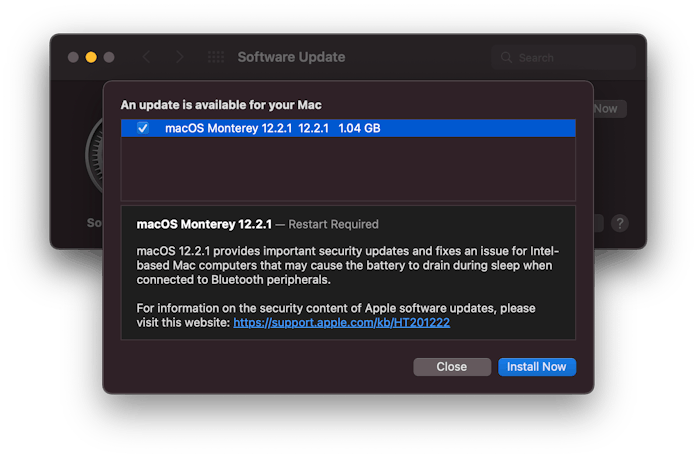Screen dimensions: 697x460
Task: Go forward with the right chevron arrow
Action: pos(179,57)
